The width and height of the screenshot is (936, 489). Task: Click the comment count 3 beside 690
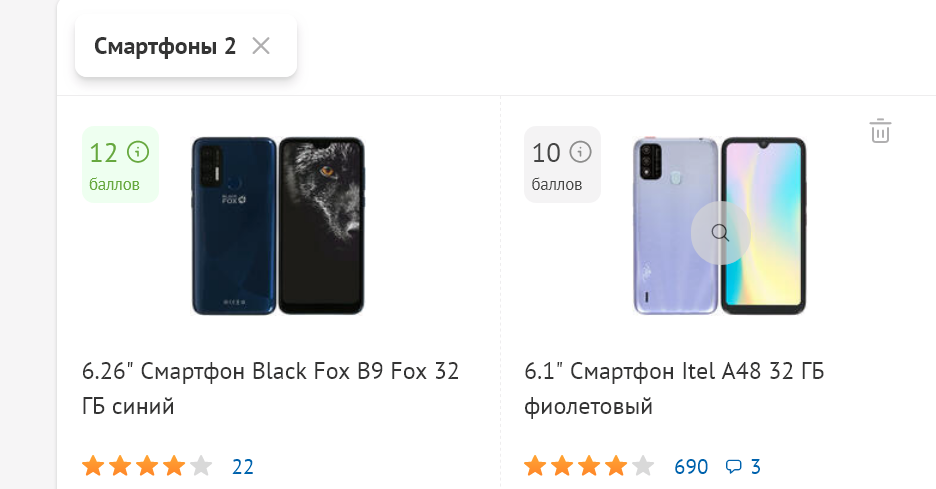pyautogui.click(x=755, y=467)
